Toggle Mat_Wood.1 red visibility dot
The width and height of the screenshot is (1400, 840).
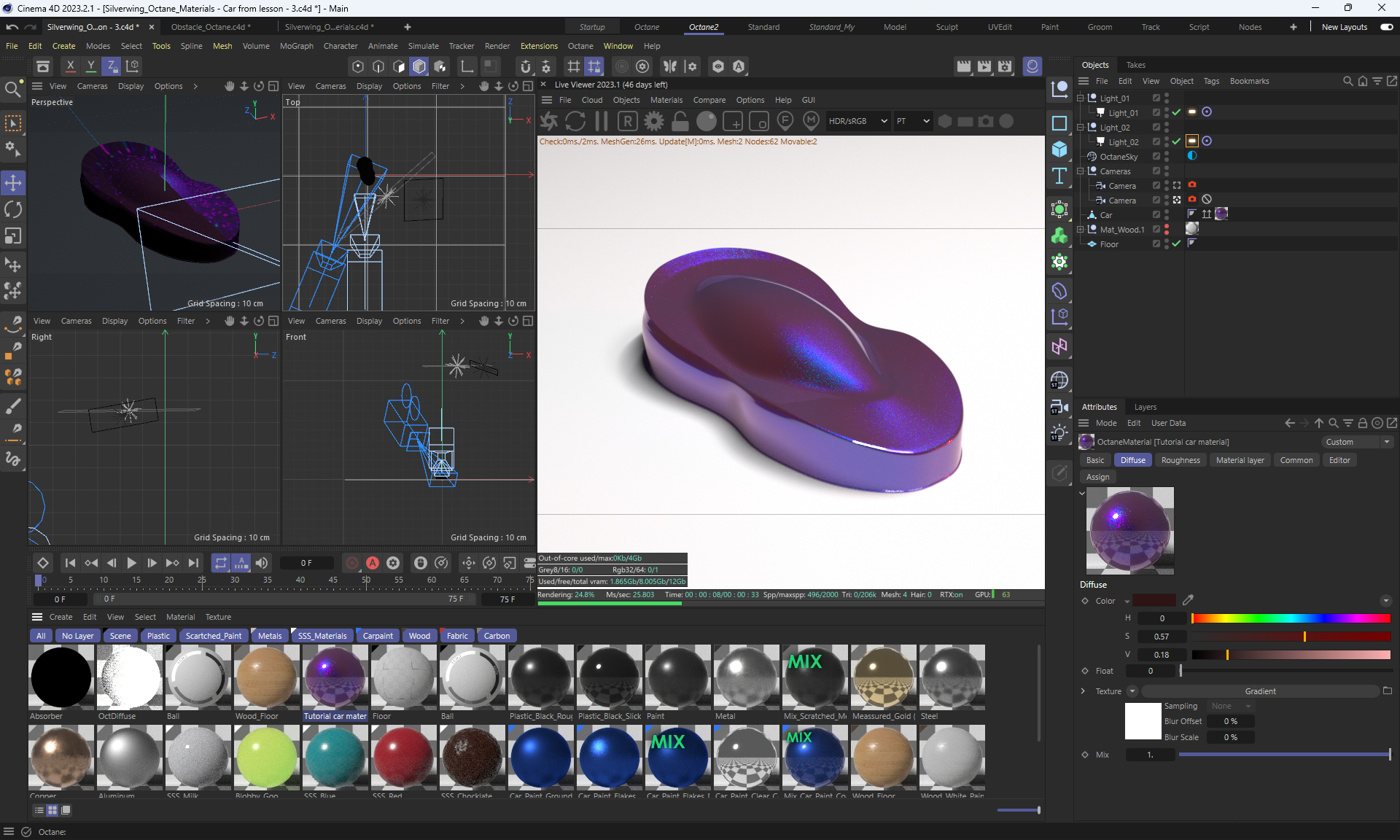tap(1167, 227)
